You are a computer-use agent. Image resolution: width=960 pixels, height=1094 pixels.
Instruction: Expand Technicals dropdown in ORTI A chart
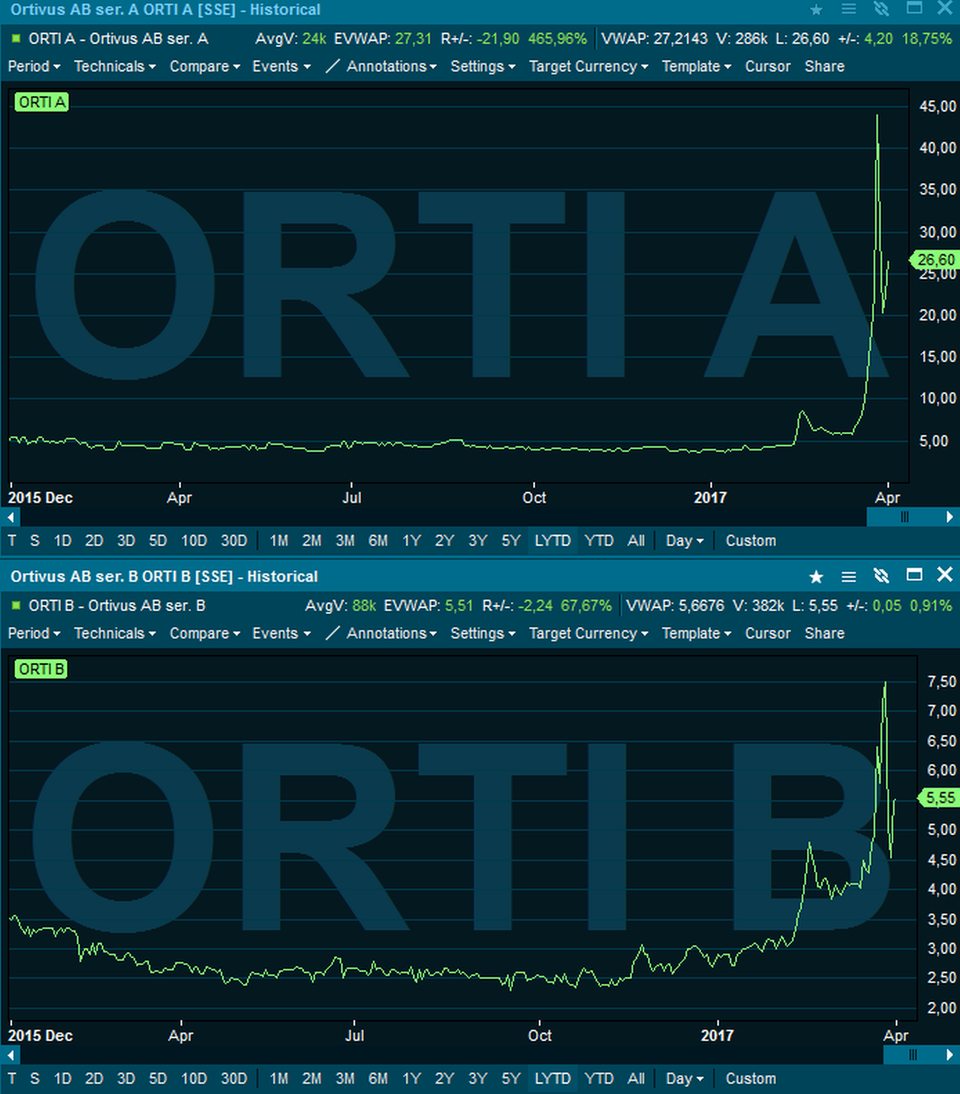(x=114, y=66)
